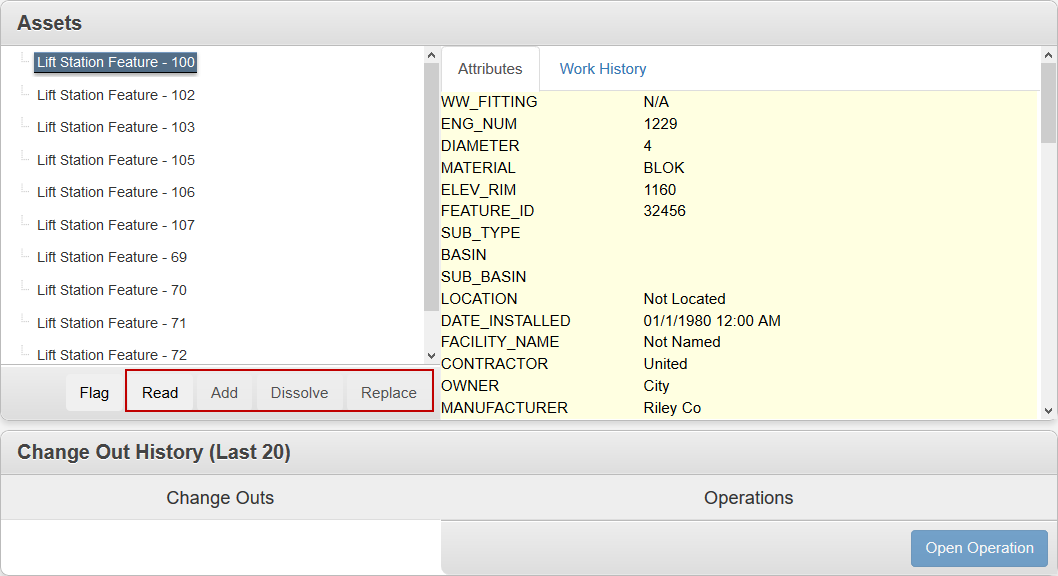The image size is (1058, 576).
Task: Click the Open Operation button
Action: tap(979, 548)
